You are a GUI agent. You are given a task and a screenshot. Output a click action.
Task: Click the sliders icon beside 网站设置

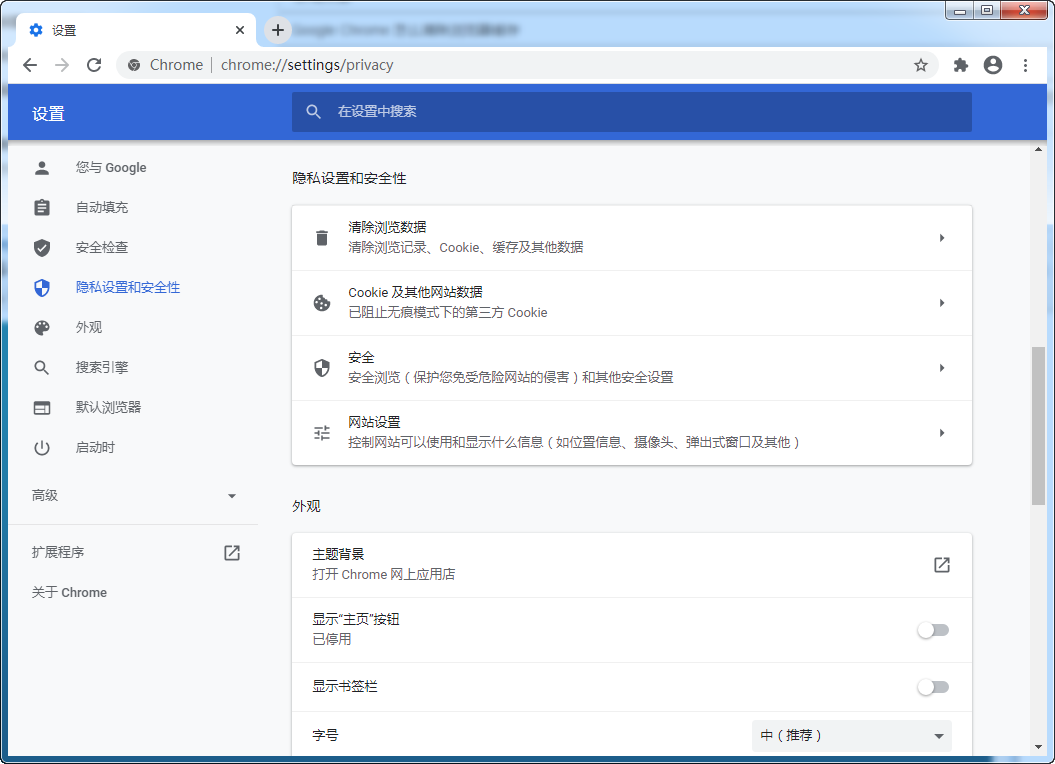321,432
